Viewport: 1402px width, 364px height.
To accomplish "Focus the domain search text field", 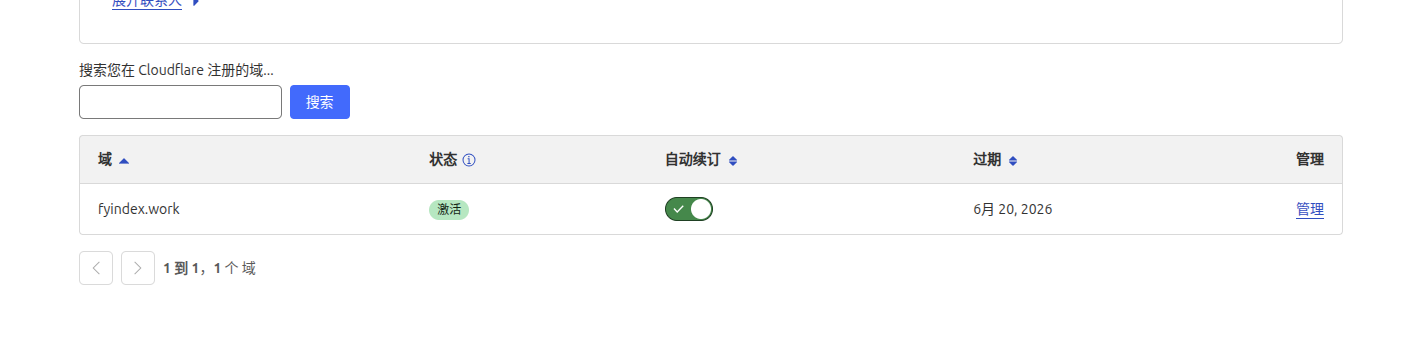I will [180, 102].
